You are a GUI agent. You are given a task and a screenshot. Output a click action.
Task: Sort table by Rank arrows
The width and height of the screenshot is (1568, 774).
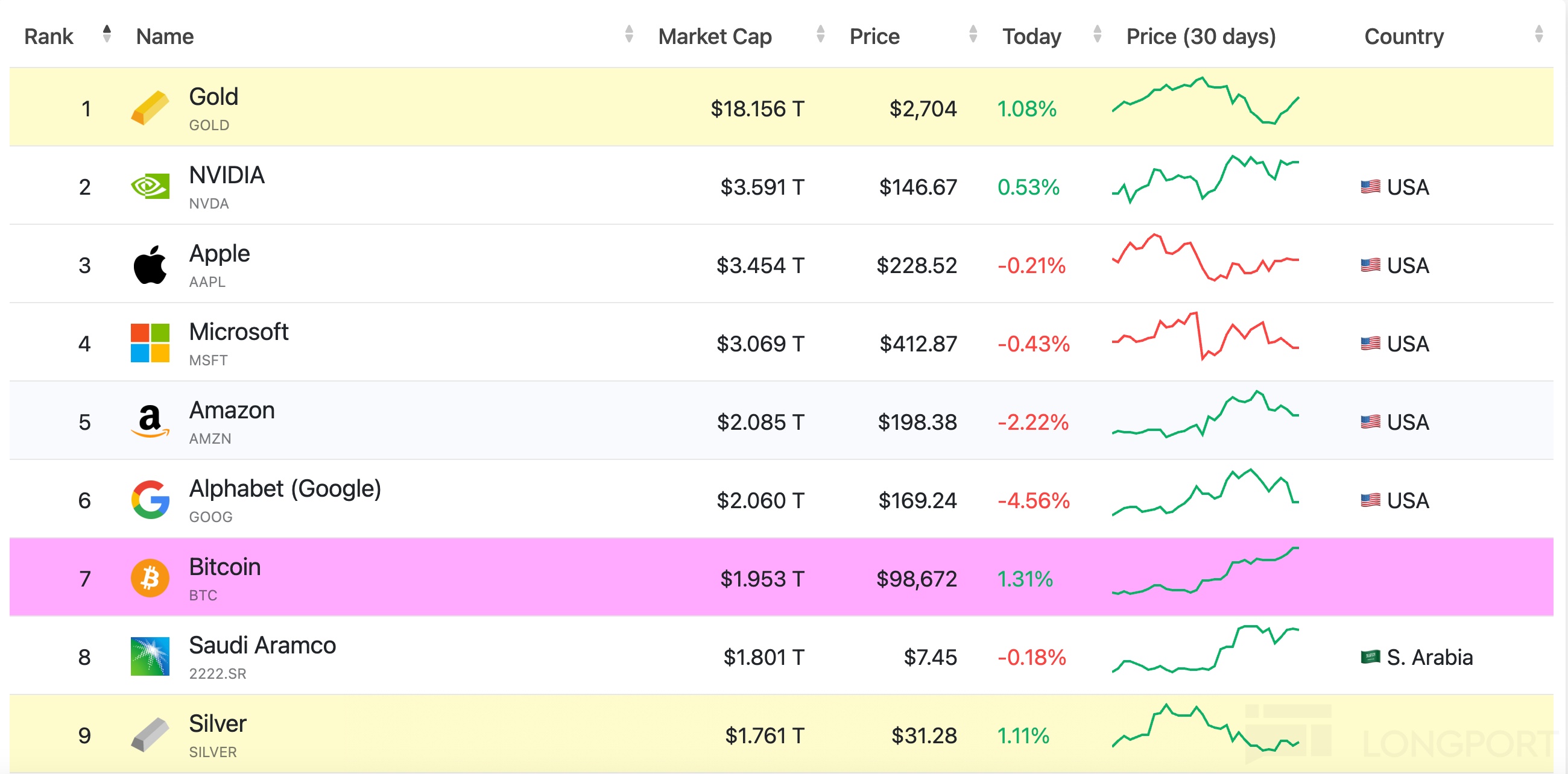(107, 34)
